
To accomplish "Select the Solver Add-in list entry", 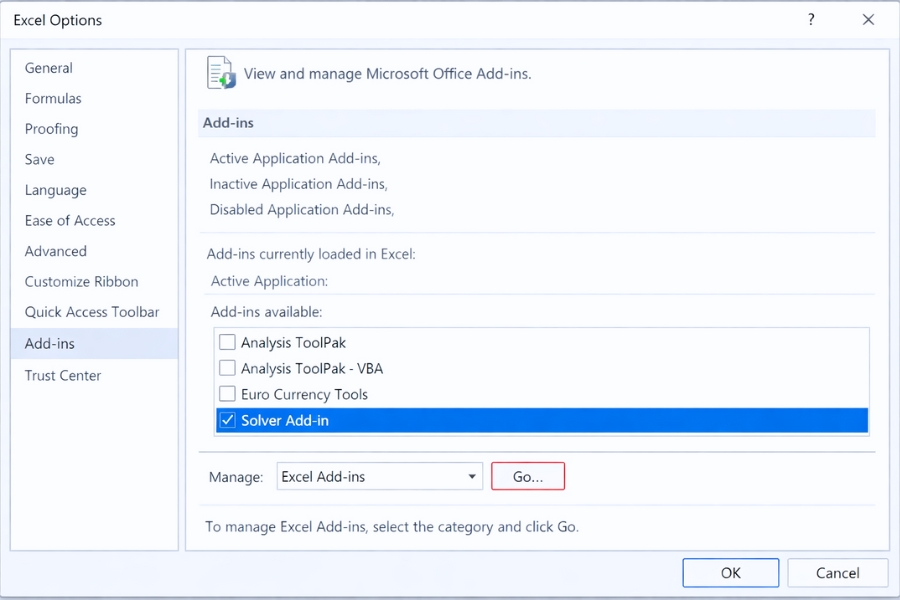I will [300, 420].
